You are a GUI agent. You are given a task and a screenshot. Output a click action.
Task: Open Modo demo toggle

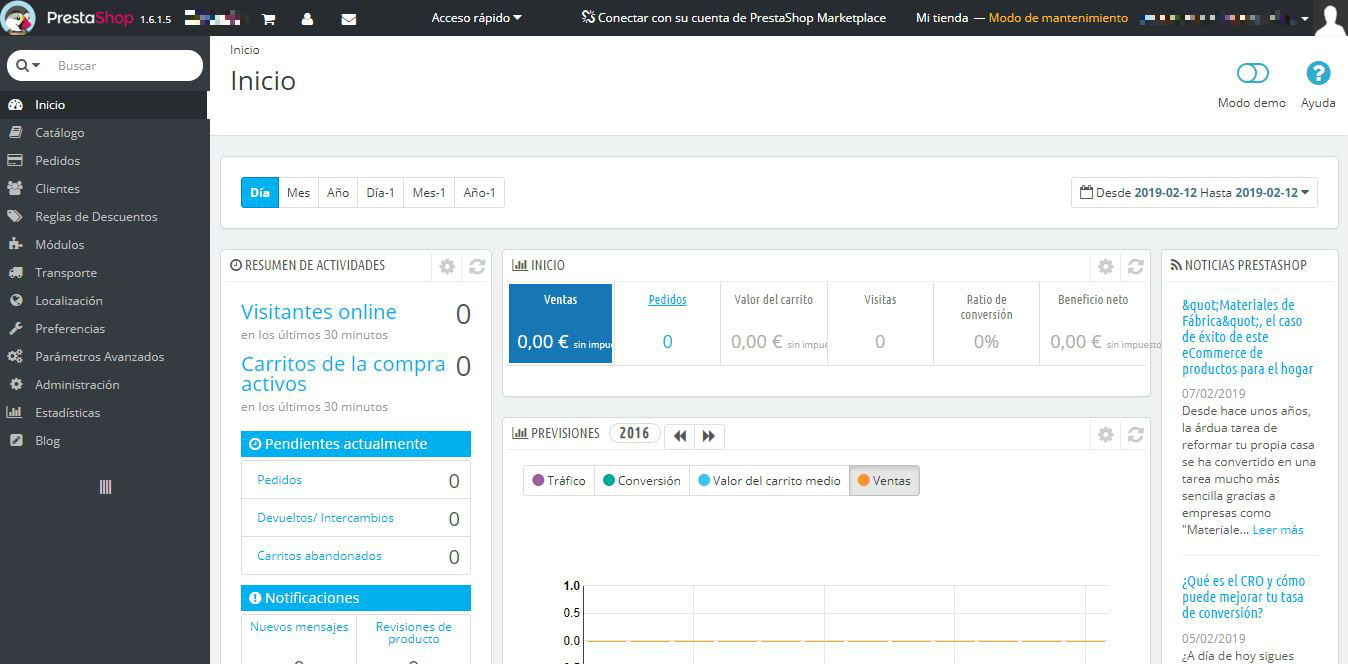click(x=1251, y=73)
